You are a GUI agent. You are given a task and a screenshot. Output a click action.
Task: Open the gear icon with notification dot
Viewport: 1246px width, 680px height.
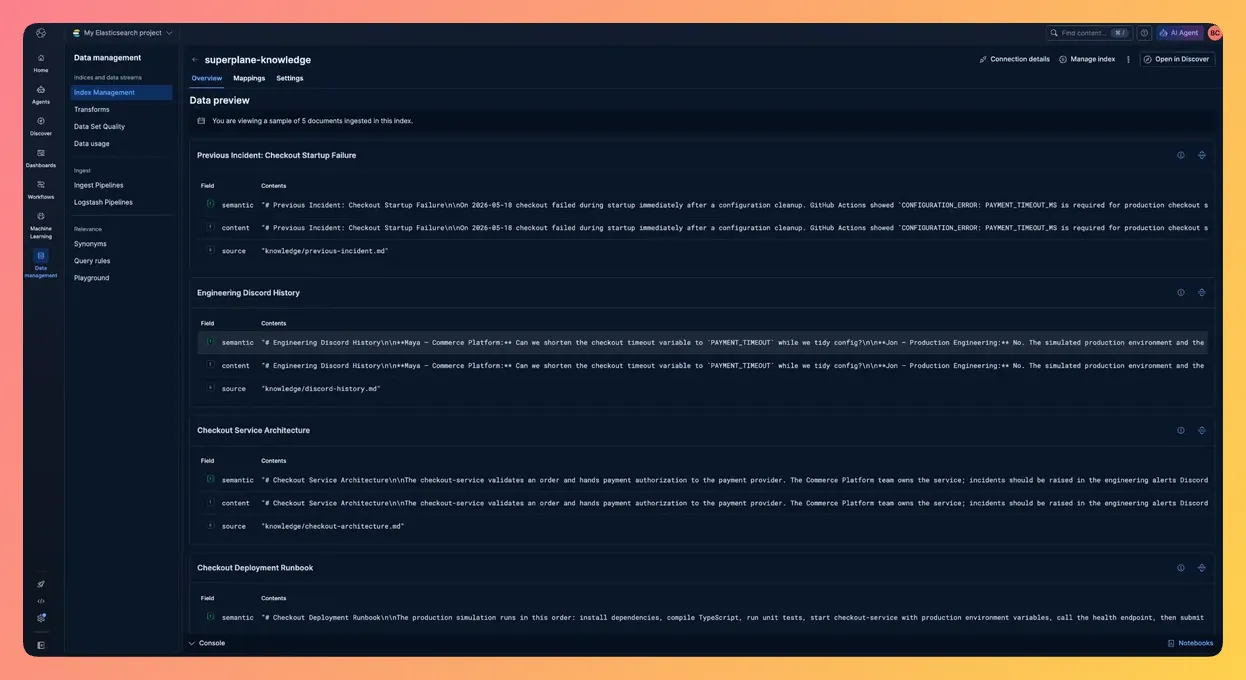click(x=41, y=618)
